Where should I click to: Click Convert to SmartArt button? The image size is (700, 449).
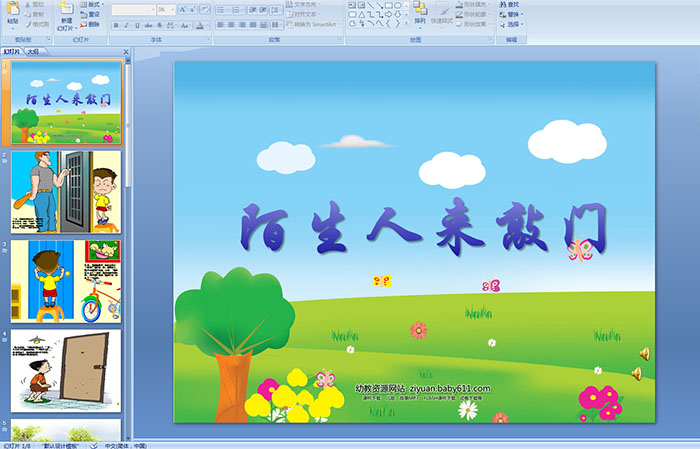314,24
